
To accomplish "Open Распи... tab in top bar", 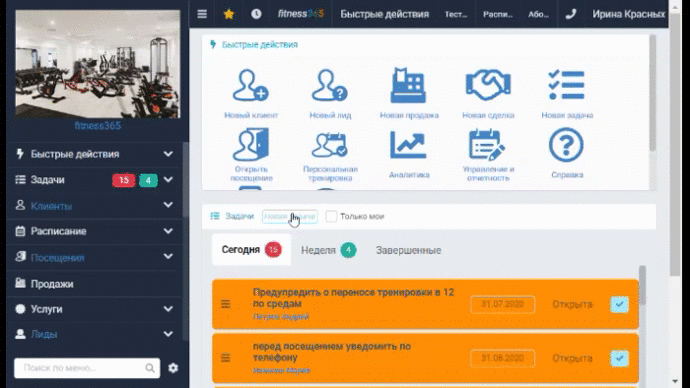I will click(498, 14).
